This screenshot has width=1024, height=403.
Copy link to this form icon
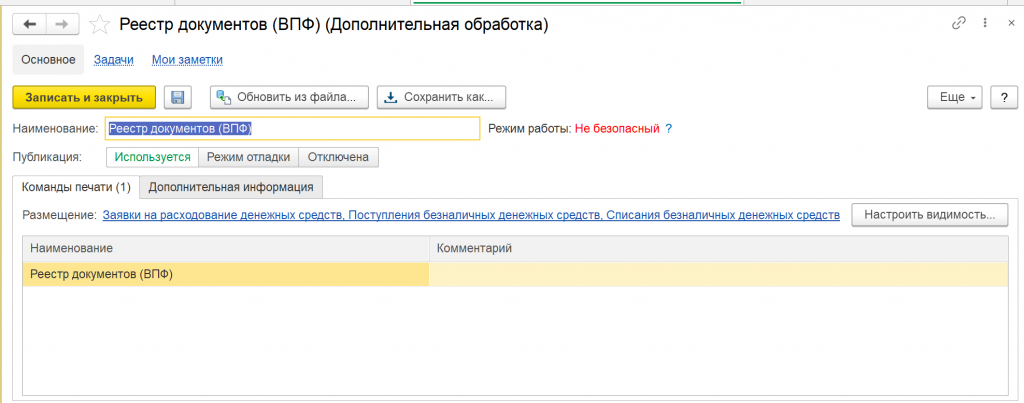click(959, 23)
